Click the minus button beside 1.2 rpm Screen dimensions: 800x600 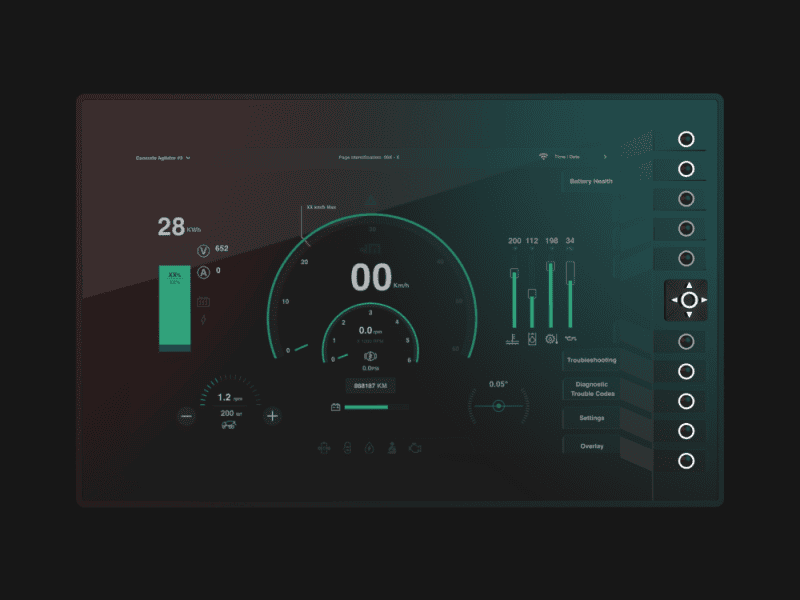tap(186, 416)
